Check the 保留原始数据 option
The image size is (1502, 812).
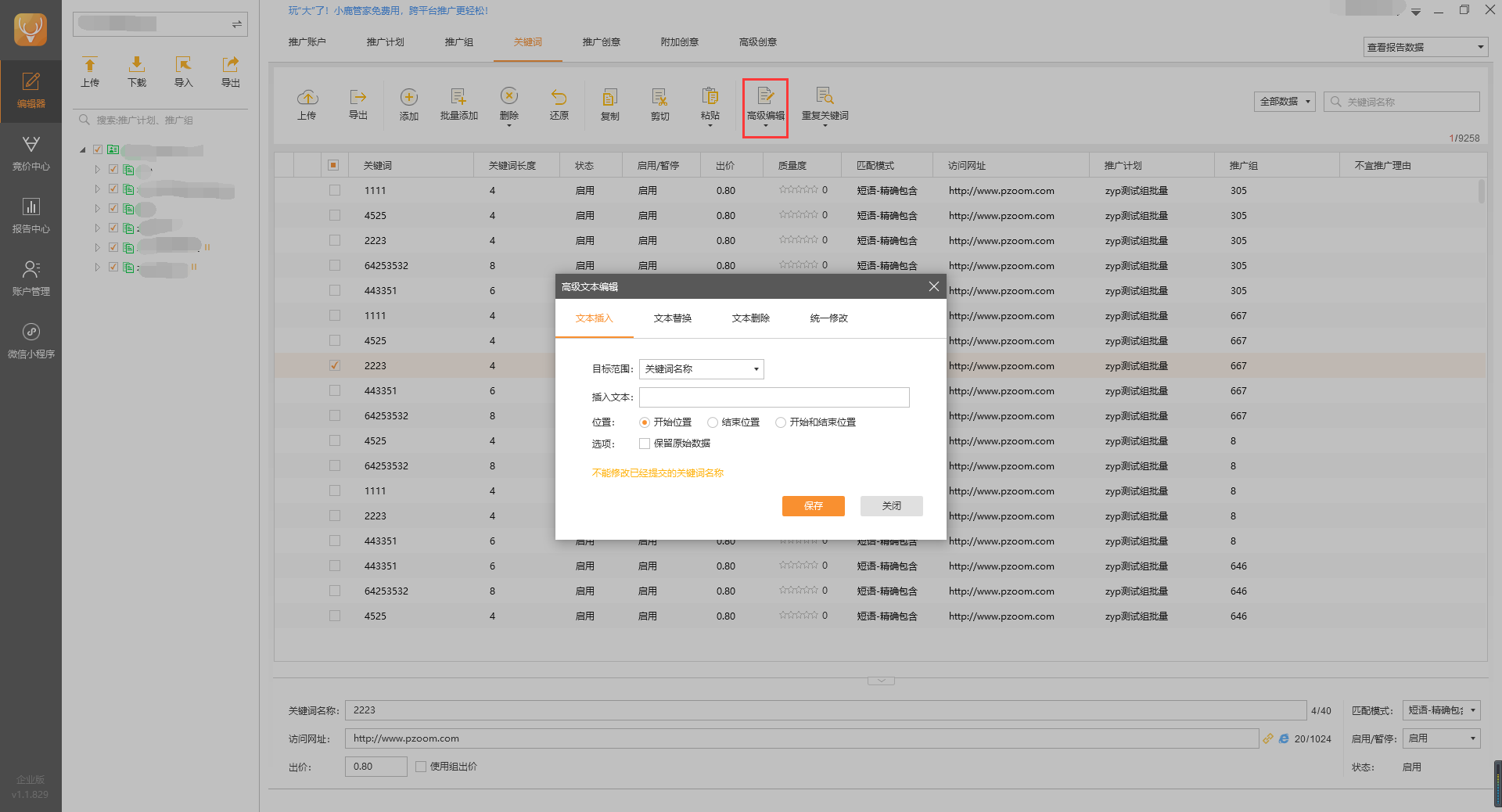pos(645,444)
